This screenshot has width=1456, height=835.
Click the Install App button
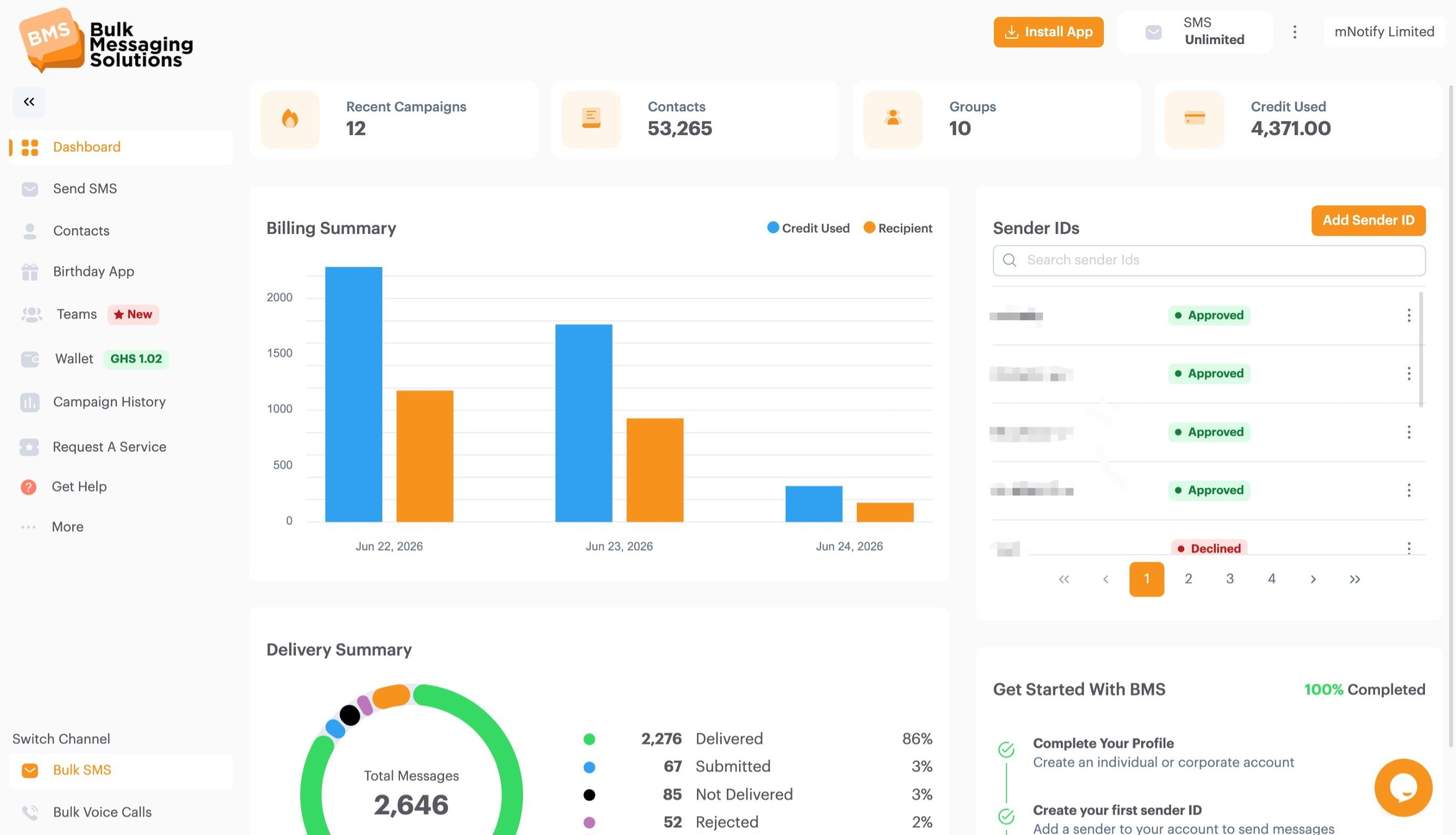pyautogui.click(x=1048, y=32)
